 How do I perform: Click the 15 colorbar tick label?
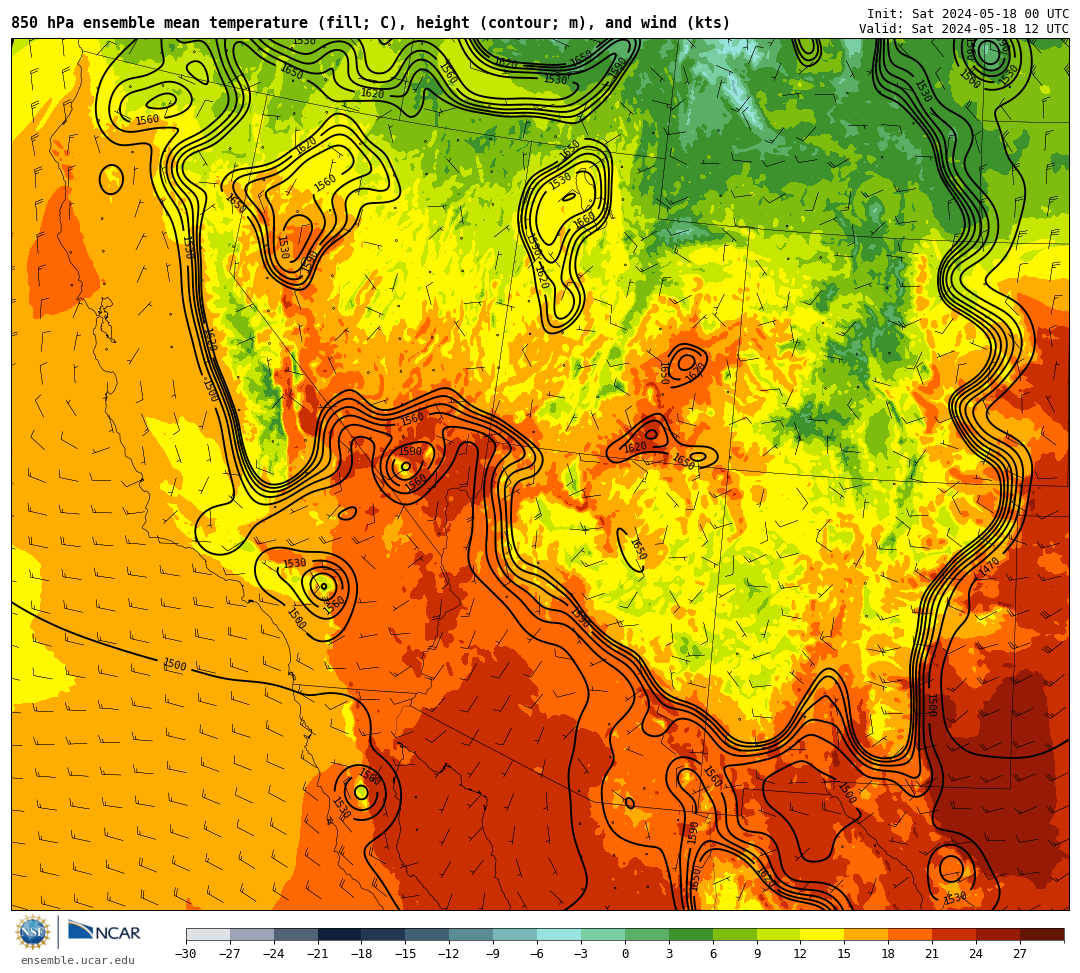(x=844, y=954)
